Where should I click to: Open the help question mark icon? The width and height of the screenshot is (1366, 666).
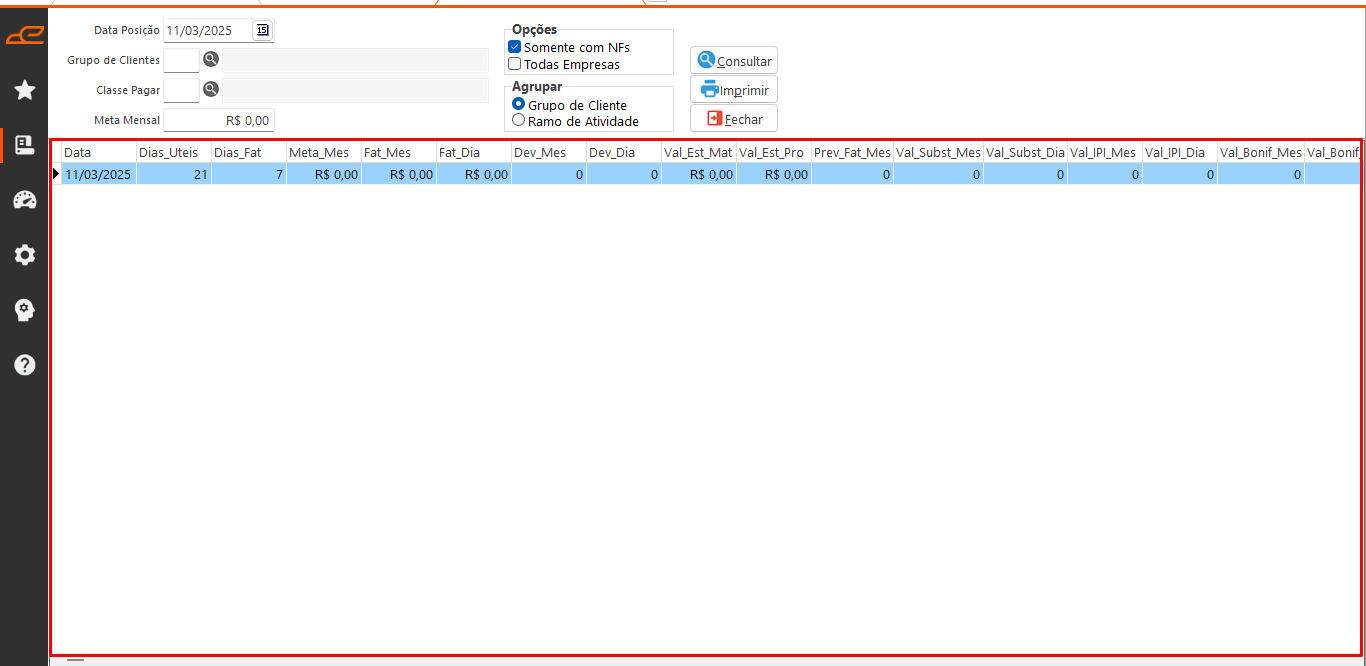(24, 365)
